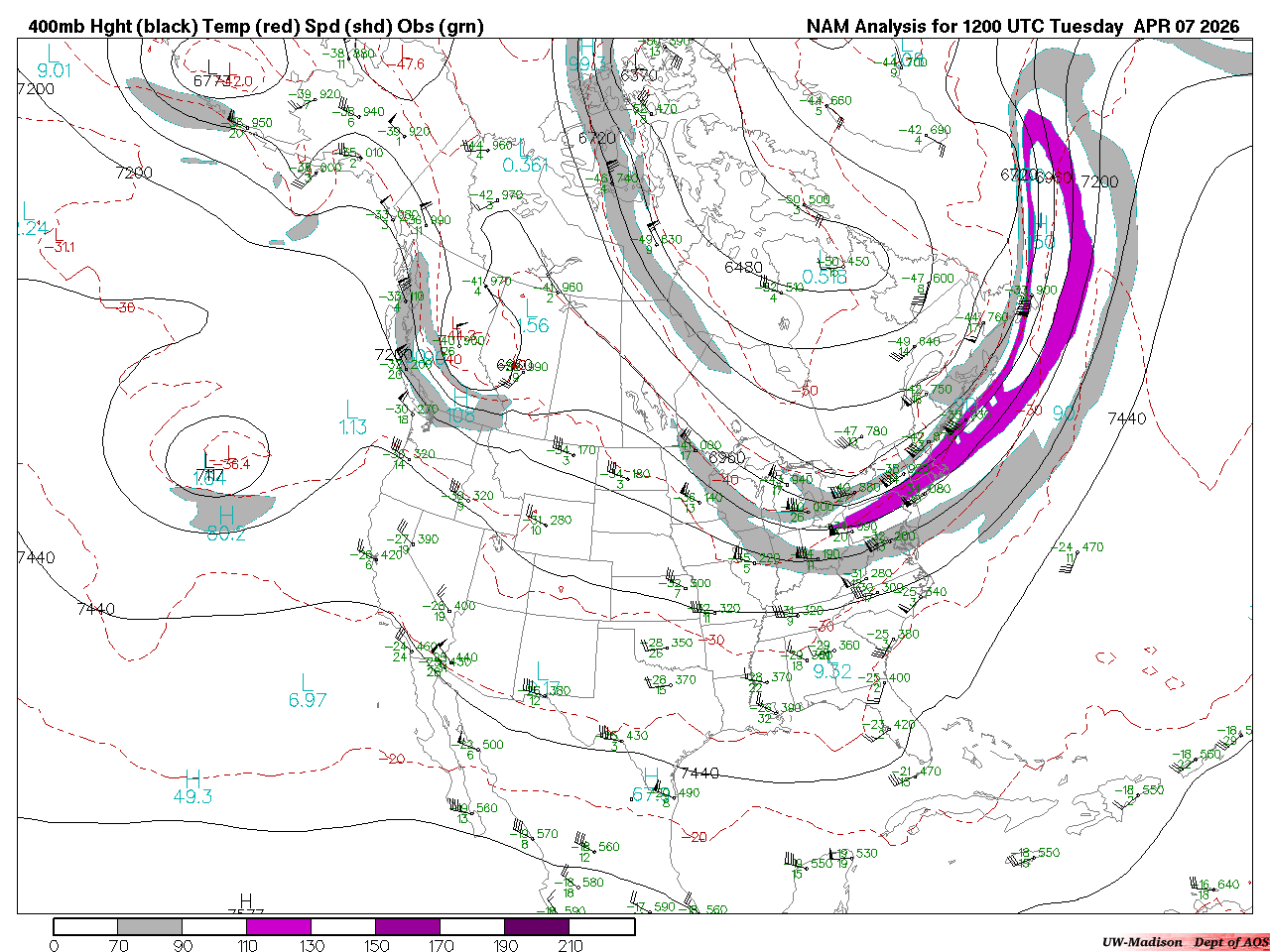This screenshot has height=952, width=1270.
Task: Pick the gray 70–90 legend swatch
Action: (150, 926)
